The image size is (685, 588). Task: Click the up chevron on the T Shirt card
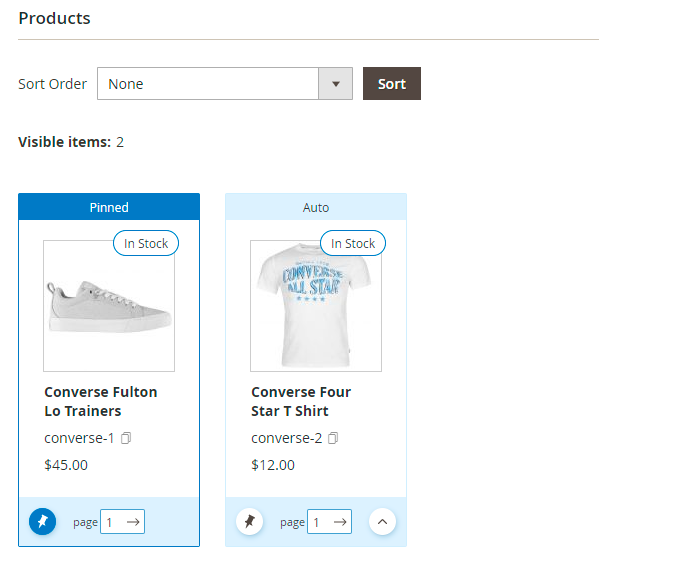coord(382,521)
